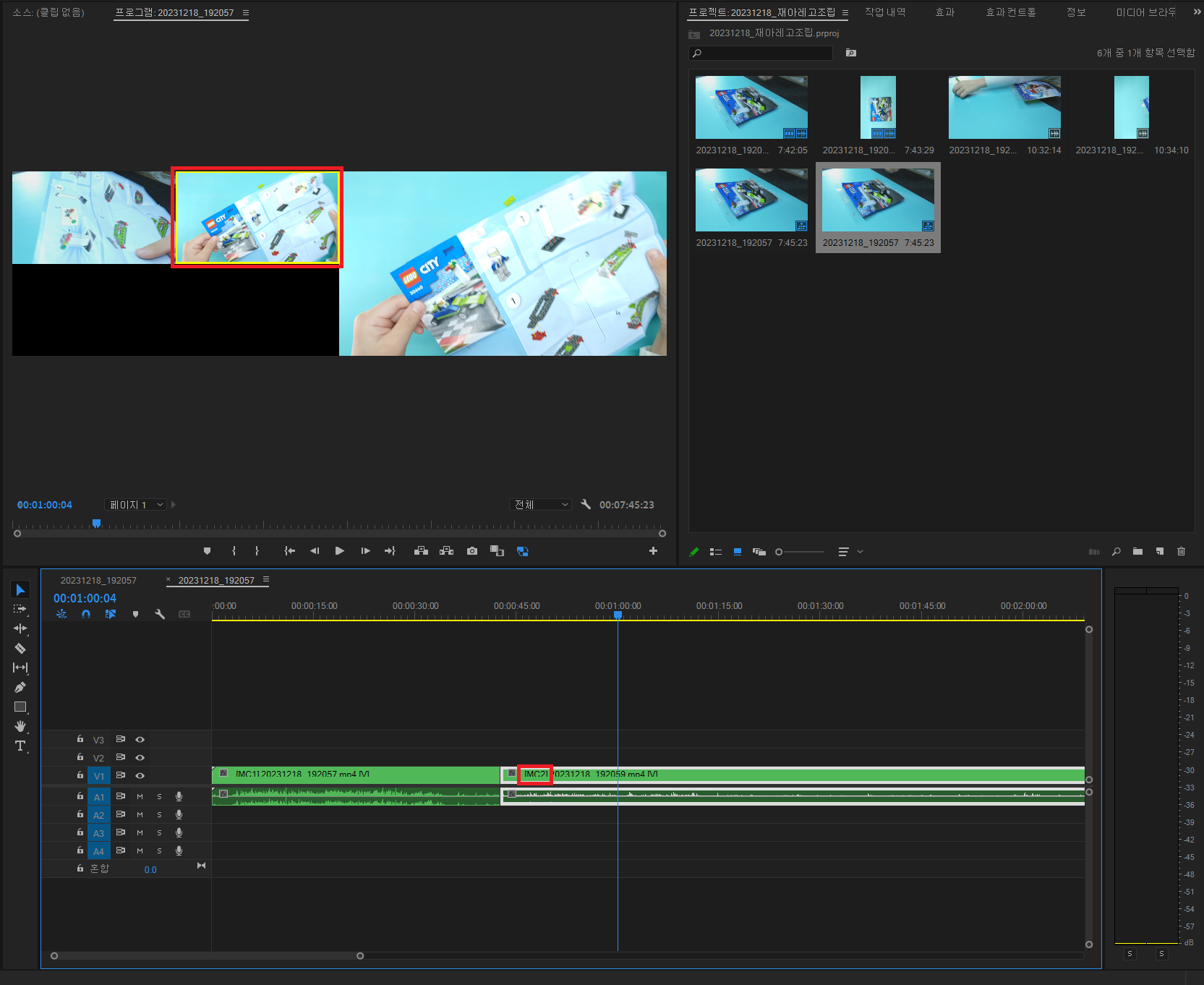Toggle V1 track visibility eye

point(140,776)
